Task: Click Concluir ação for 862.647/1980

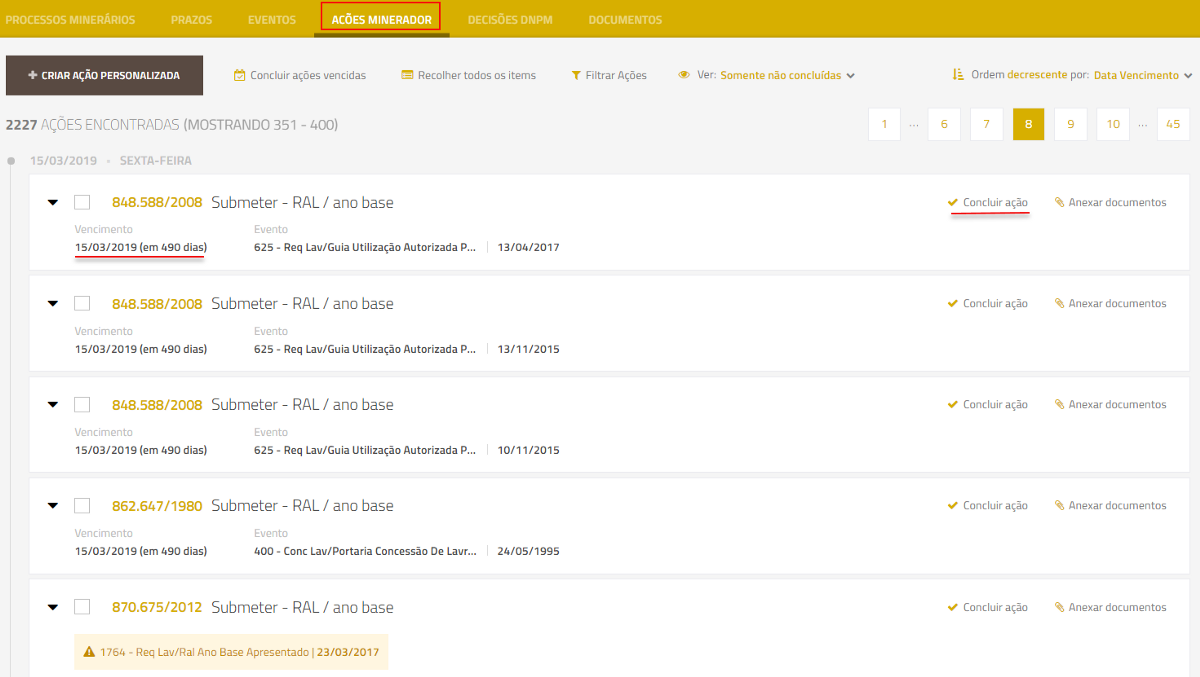Action: click(x=988, y=505)
